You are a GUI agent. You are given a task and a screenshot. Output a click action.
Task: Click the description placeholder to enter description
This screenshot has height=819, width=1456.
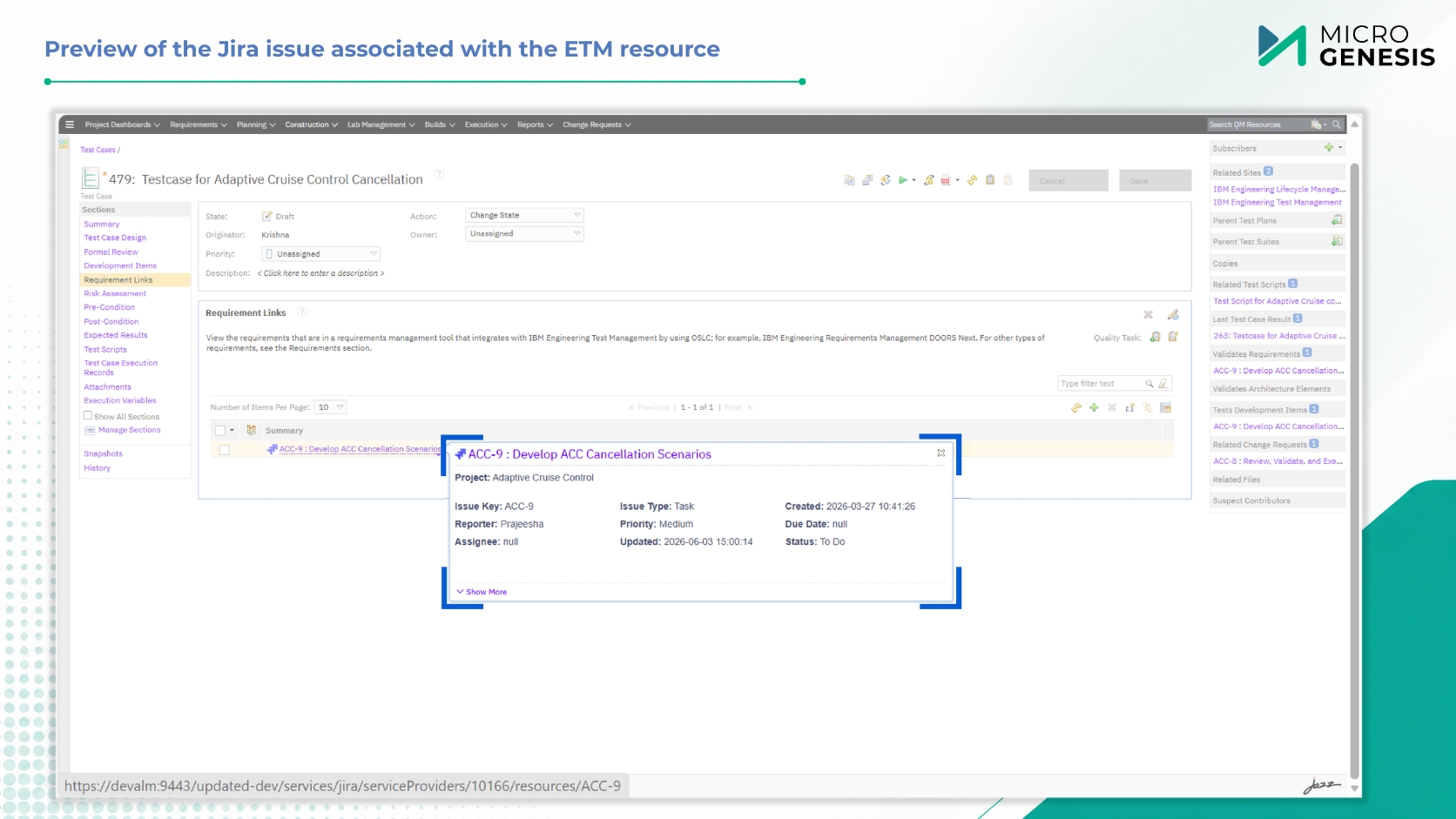[320, 273]
